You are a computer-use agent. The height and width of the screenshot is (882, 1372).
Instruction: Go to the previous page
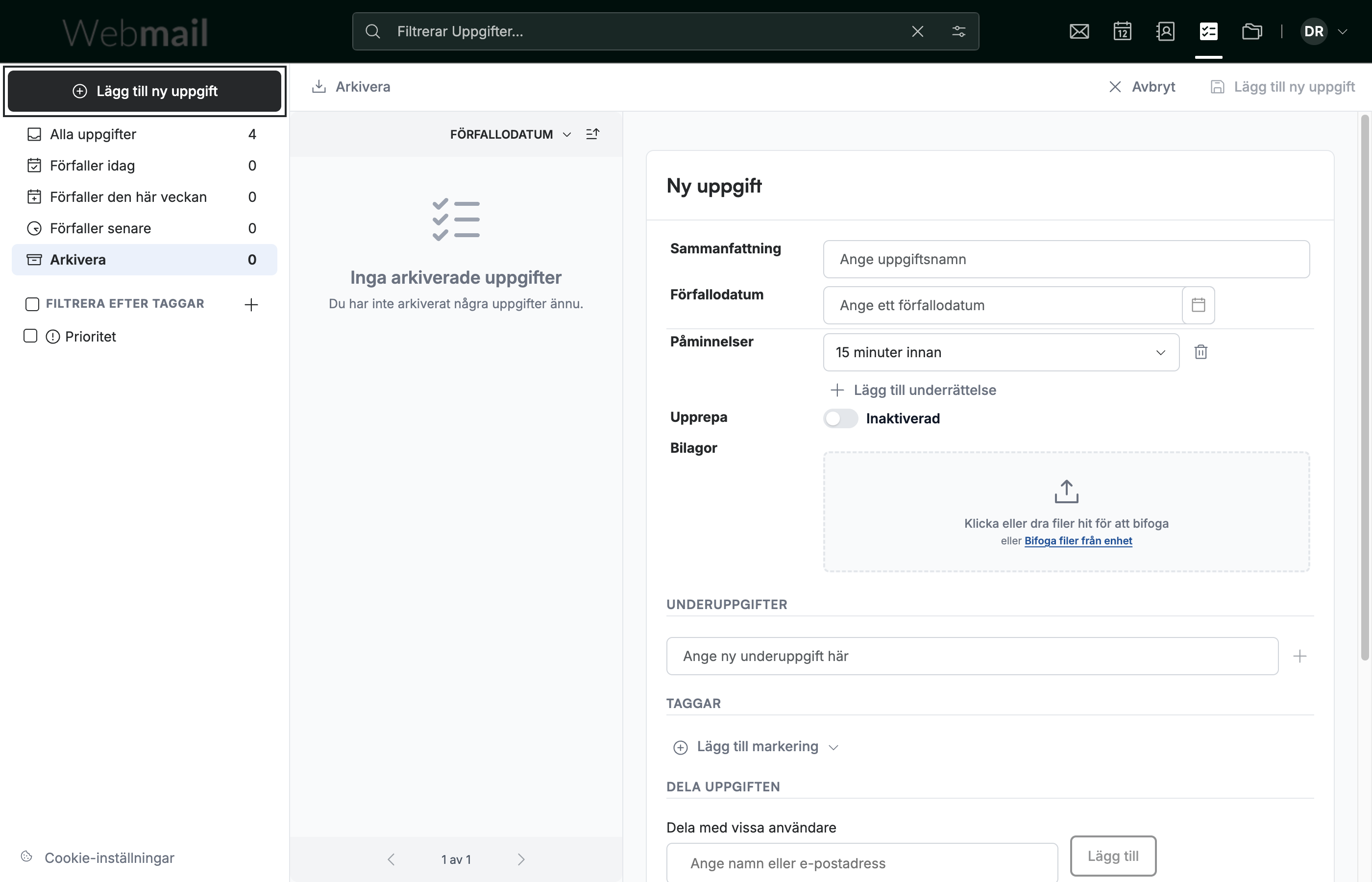click(x=391, y=859)
